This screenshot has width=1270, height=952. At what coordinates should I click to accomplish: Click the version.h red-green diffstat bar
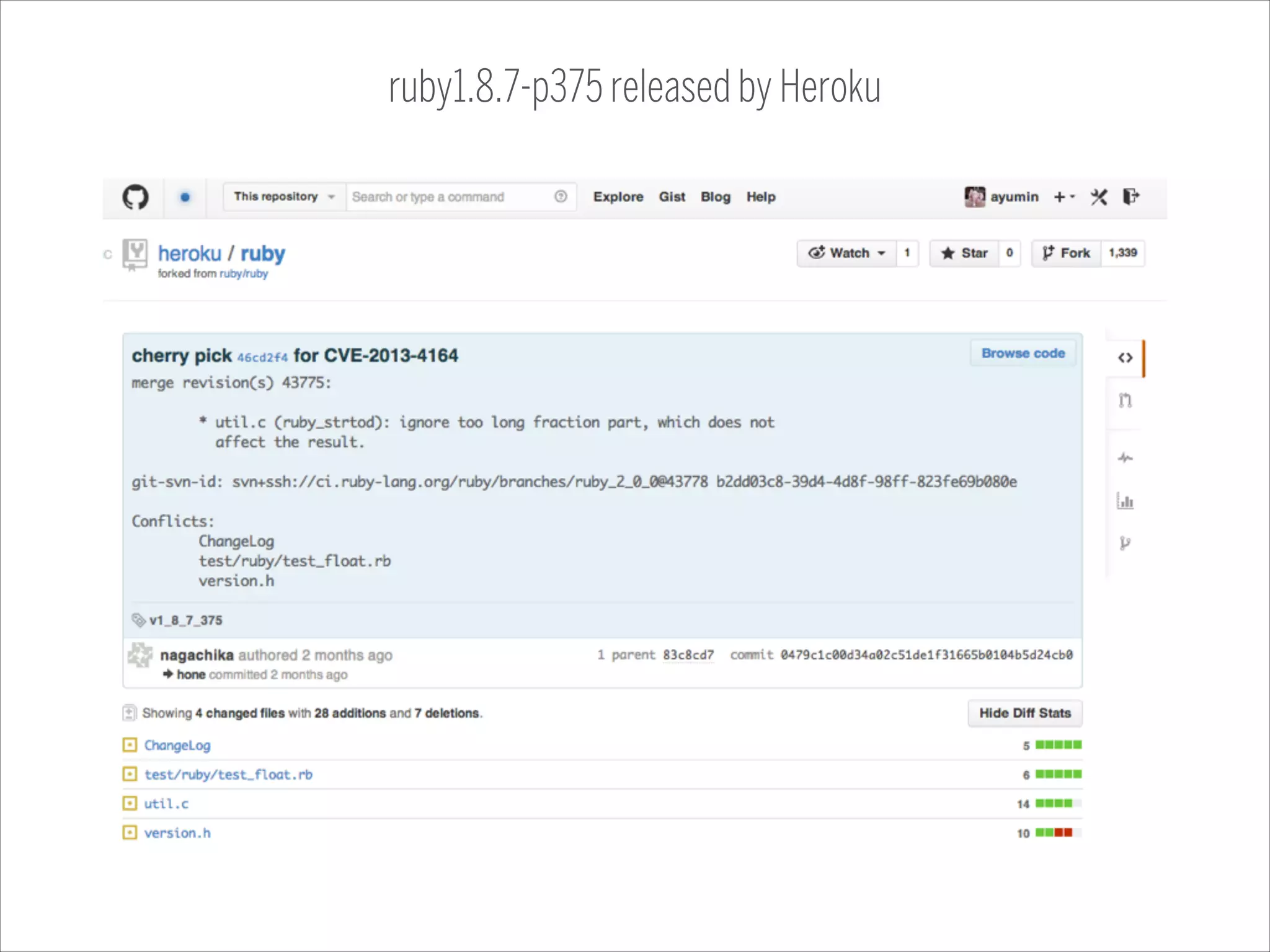pyautogui.click(x=1059, y=832)
